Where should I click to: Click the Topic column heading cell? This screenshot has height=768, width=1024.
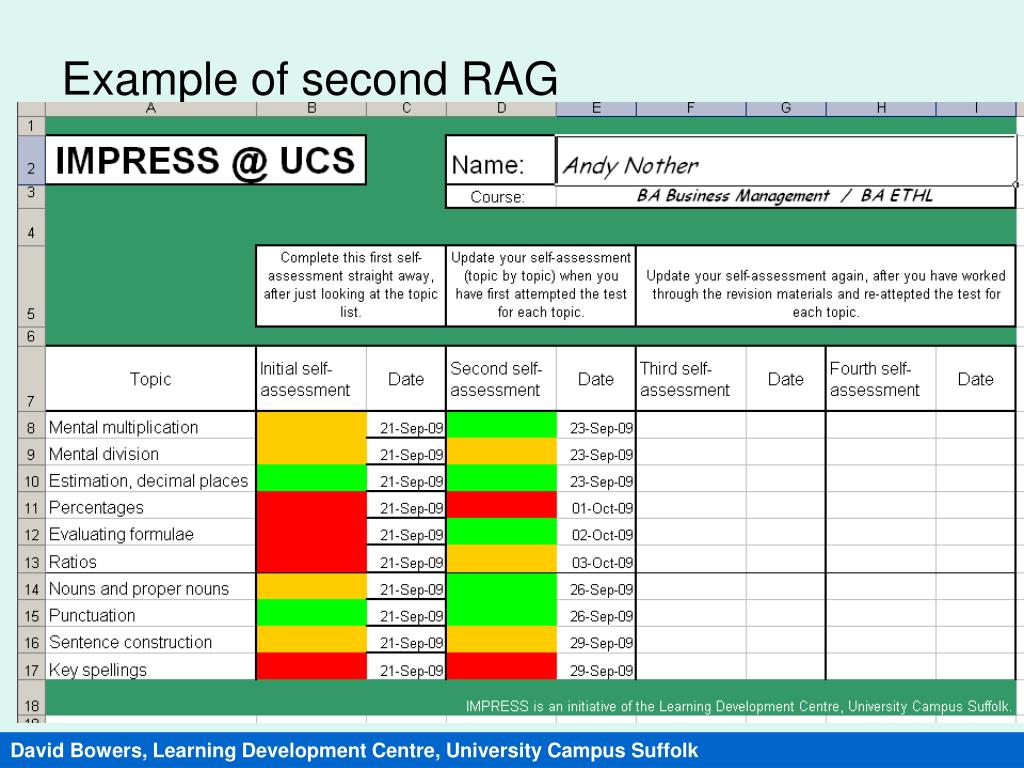click(x=150, y=379)
